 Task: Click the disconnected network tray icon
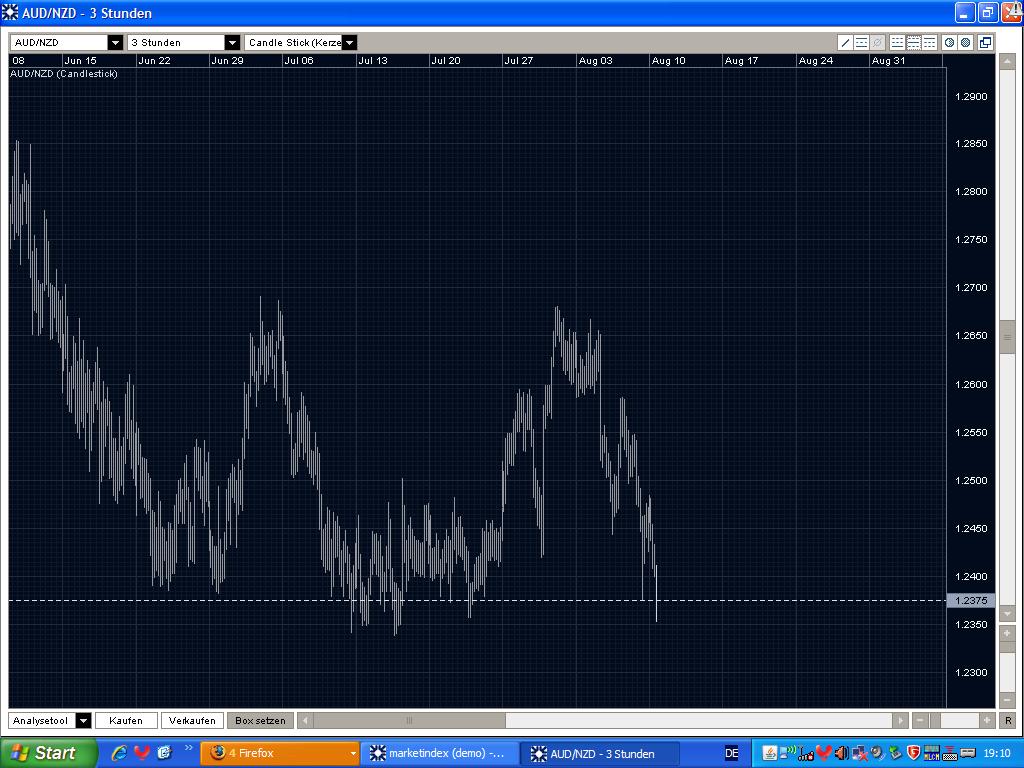pyautogui.click(x=859, y=753)
